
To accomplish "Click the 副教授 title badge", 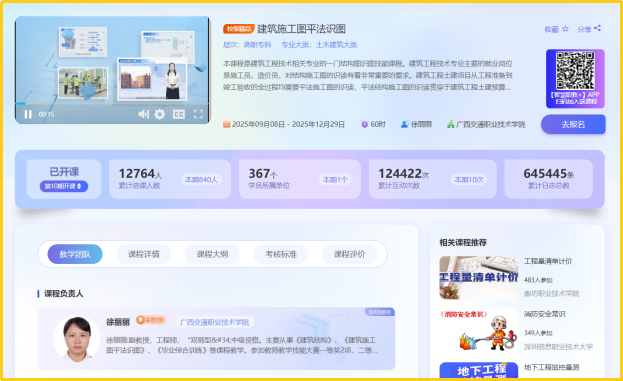I will tap(151, 320).
